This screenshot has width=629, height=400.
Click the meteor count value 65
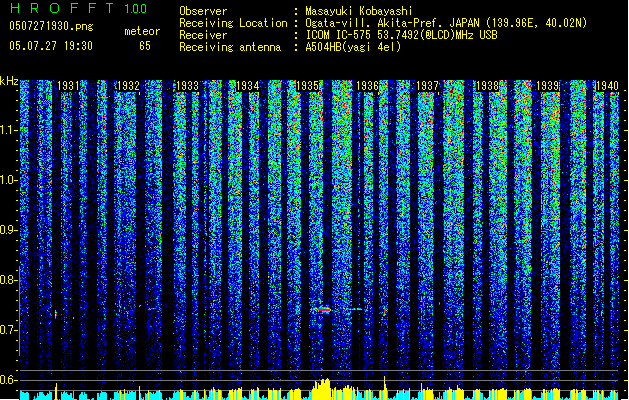tap(145, 46)
